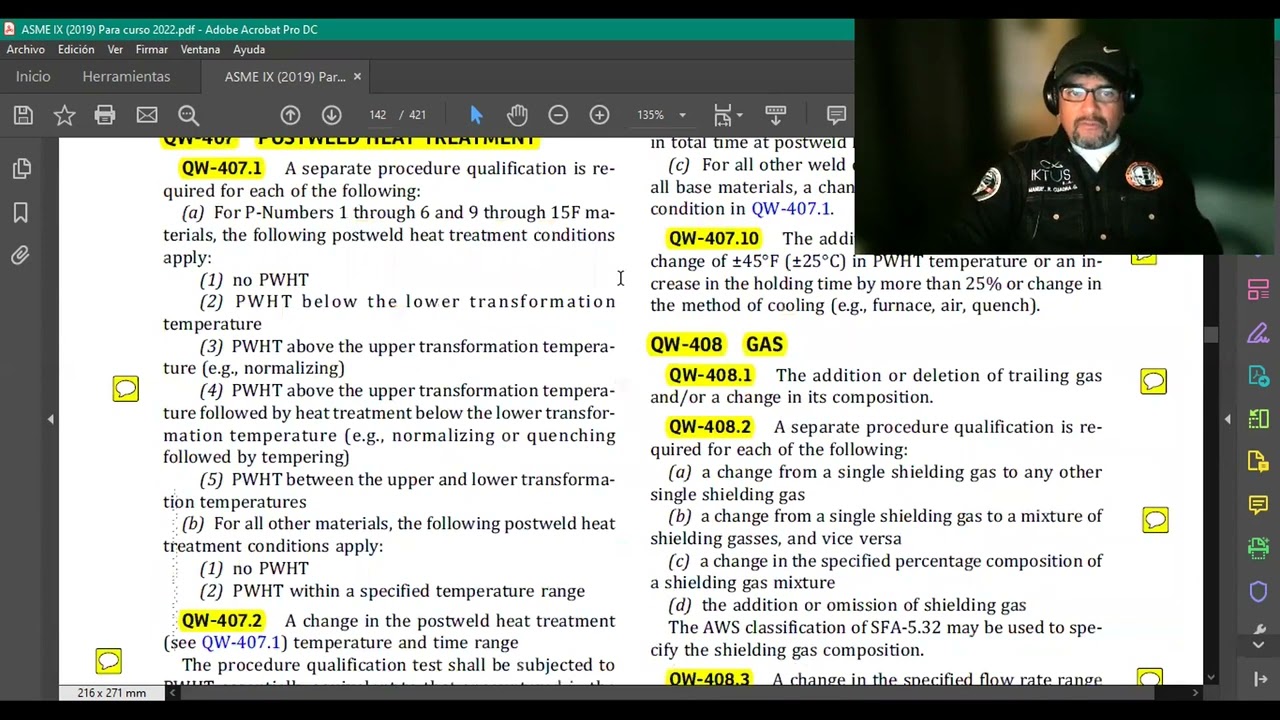Viewport: 1280px width, 720px height.
Task: Open the Ver menu
Action: point(115,50)
